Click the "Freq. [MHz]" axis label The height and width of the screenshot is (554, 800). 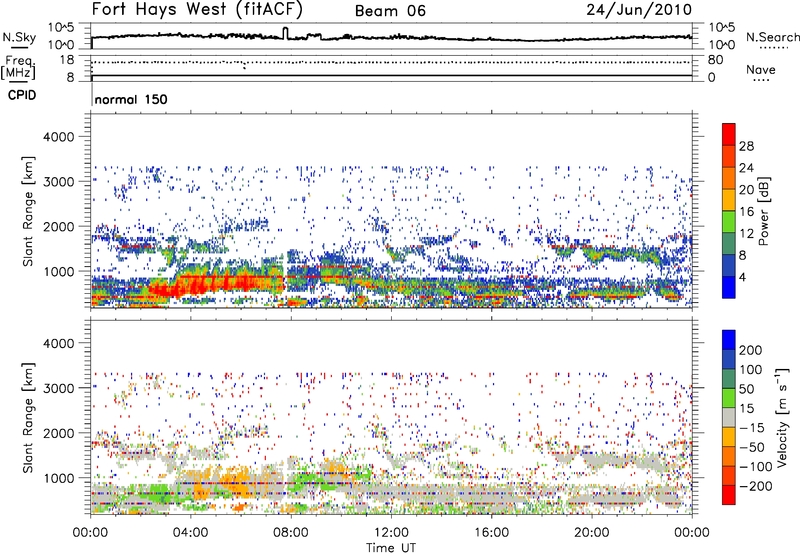(18, 68)
